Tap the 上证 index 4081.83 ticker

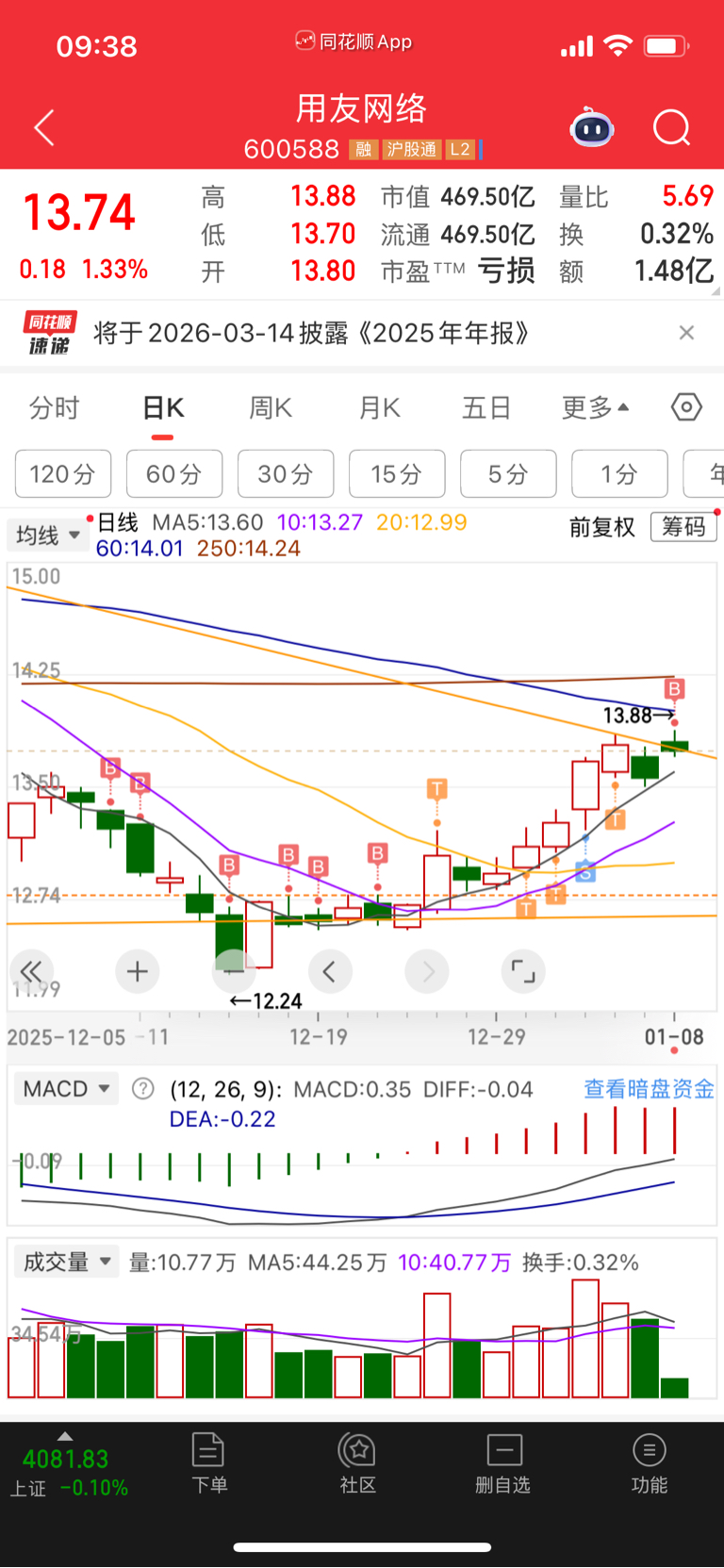(68, 1471)
